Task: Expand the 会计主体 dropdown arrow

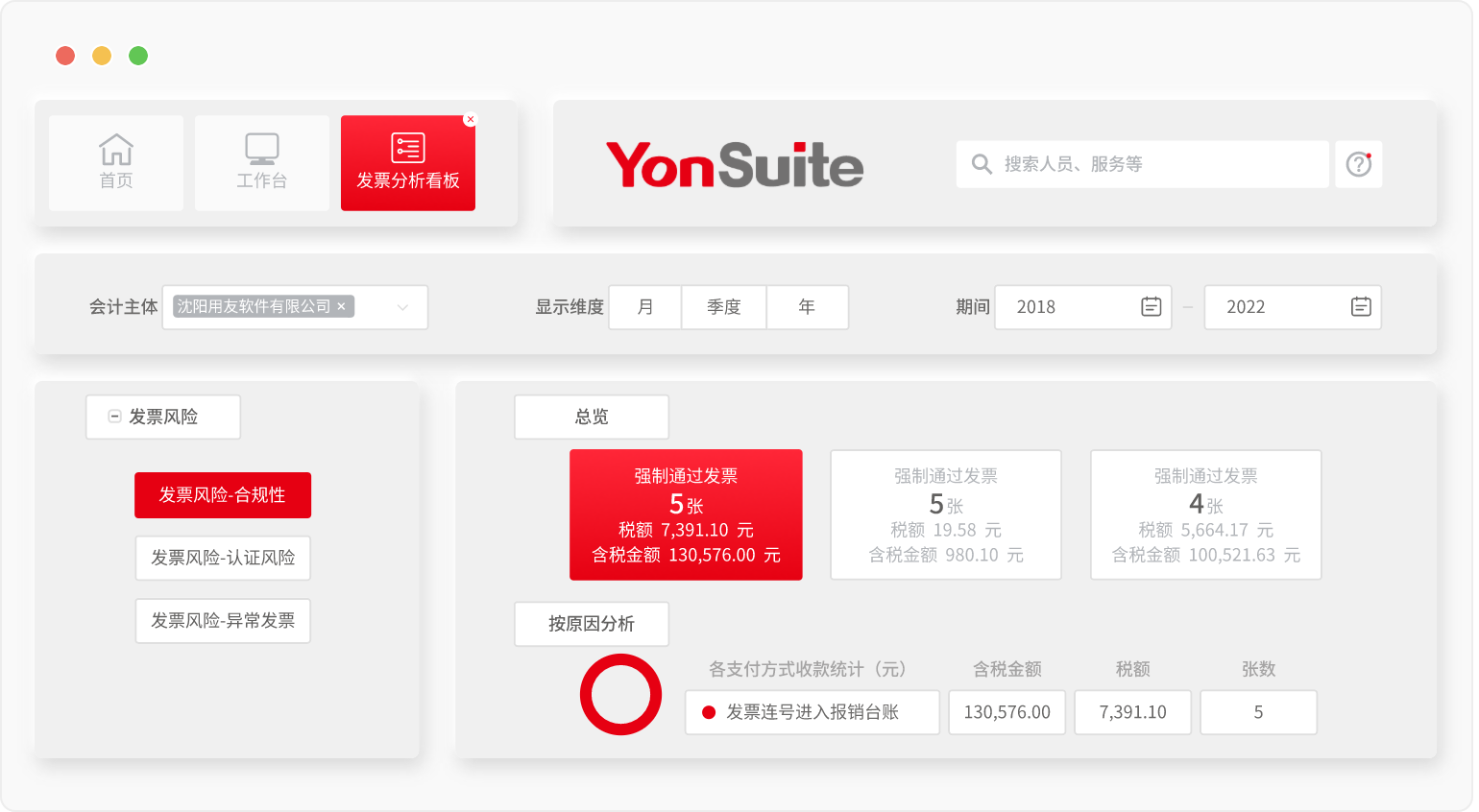Action: (x=402, y=307)
